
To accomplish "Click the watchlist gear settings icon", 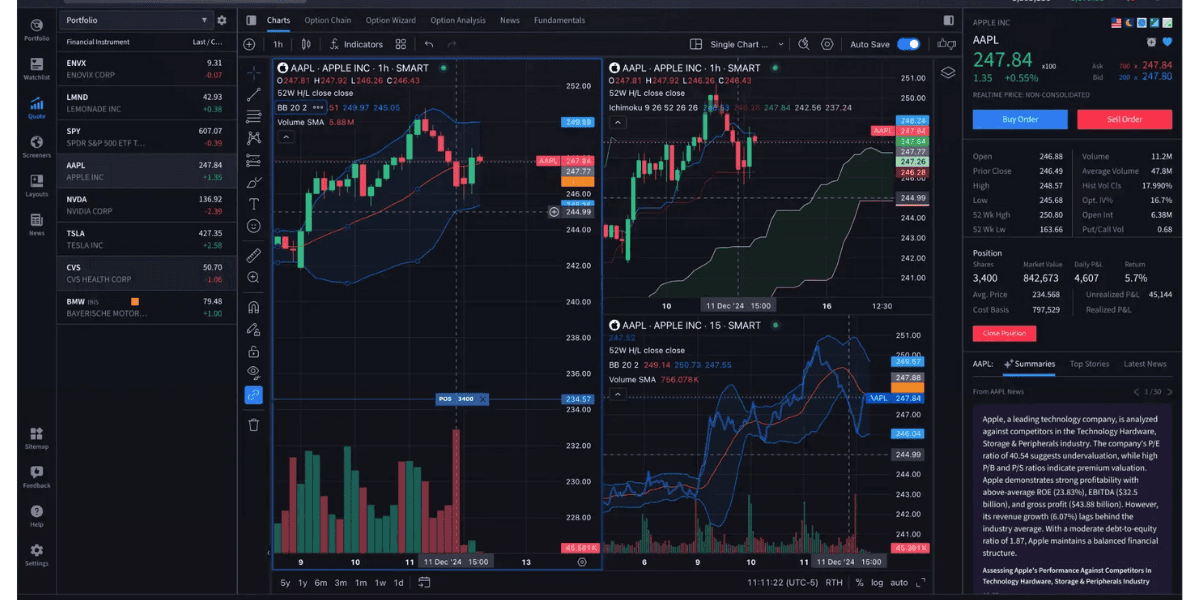I will point(222,20).
